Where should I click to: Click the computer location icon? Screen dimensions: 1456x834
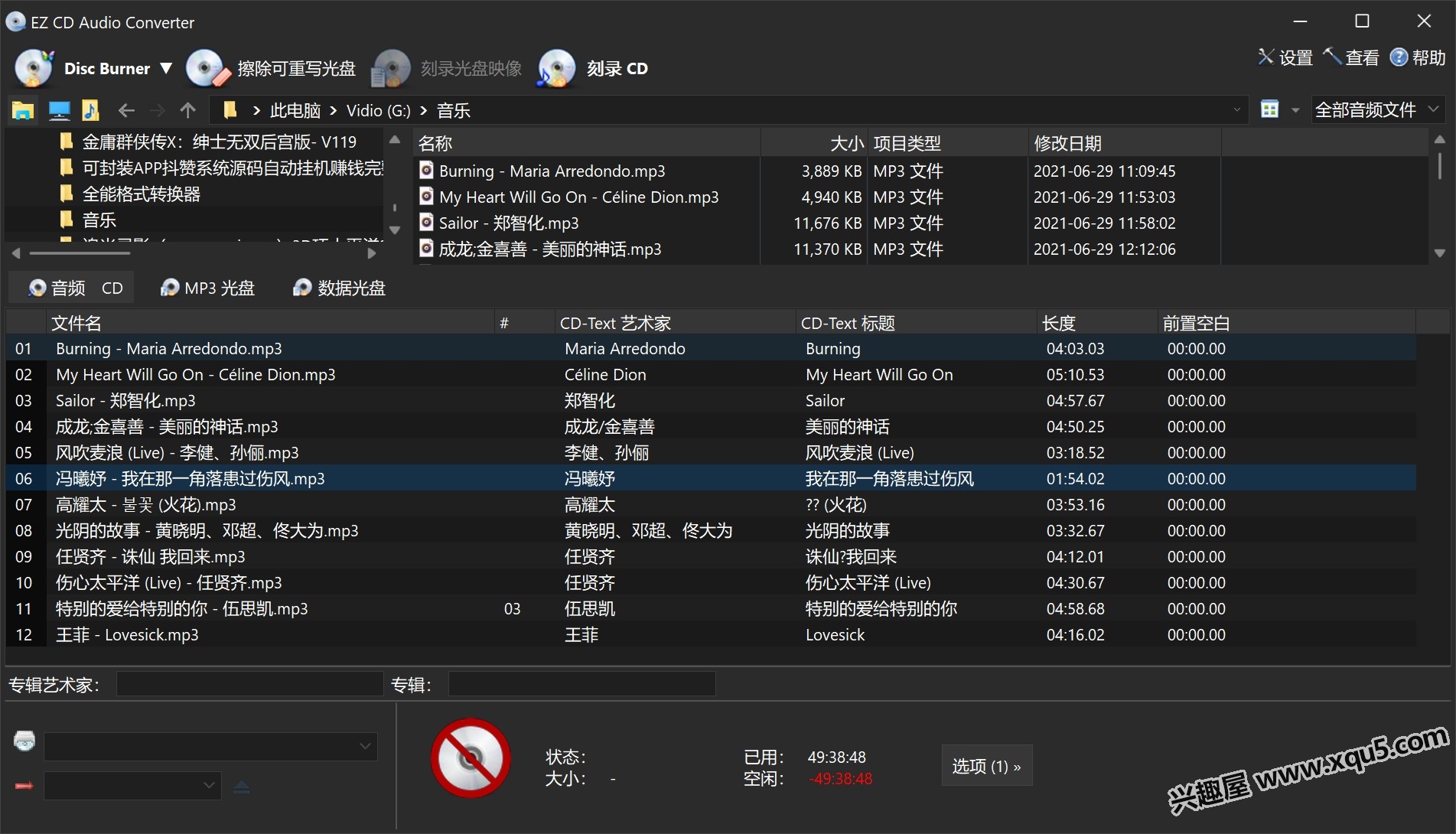tap(59, 110)
